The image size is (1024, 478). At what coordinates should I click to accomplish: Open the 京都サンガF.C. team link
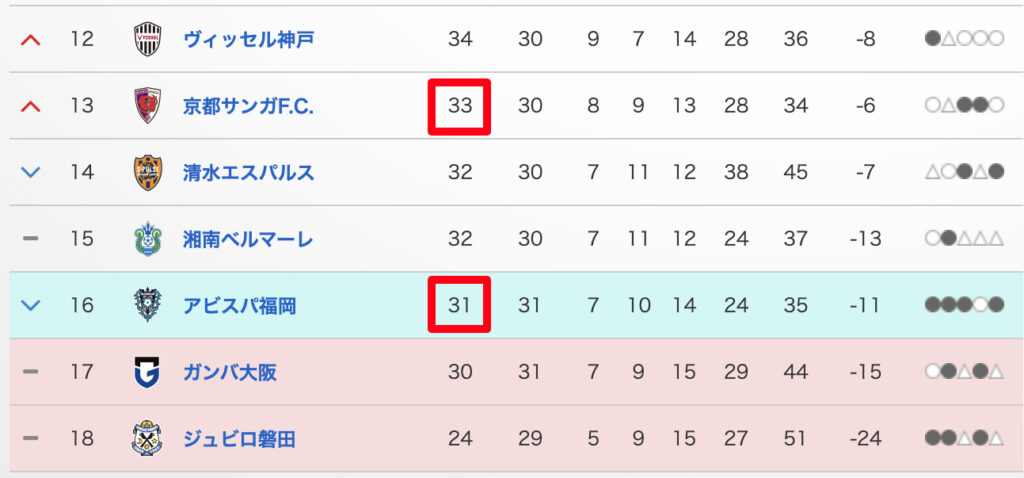(248, 105)
